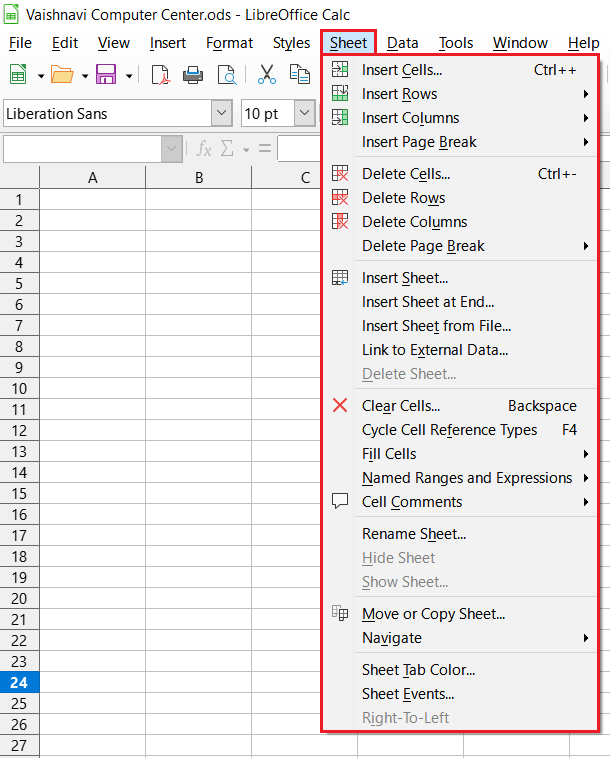Click the Print Preview toggle icon
This screenshot has width=610, height=758.
tap(226, 75)
